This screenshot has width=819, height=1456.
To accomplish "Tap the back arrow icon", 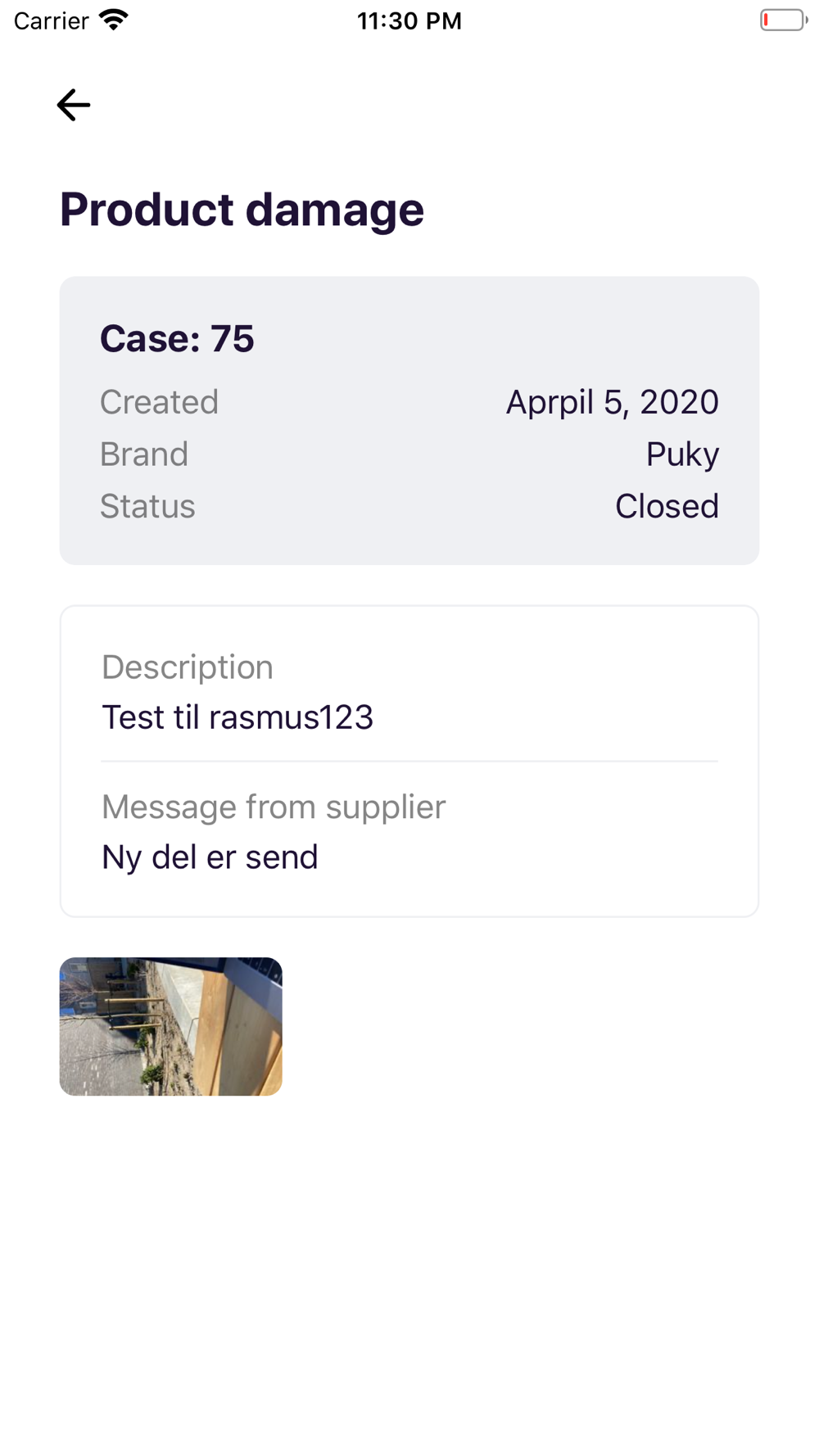I will point(74,105).
